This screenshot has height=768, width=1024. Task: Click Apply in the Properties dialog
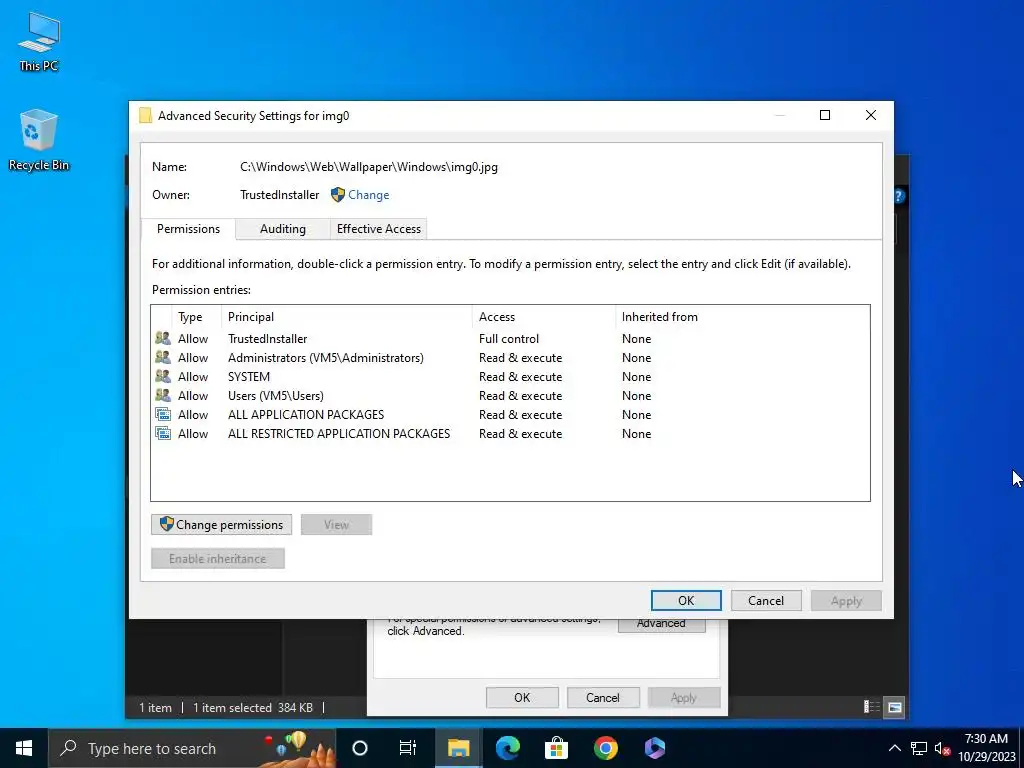(x=684, y=697)
